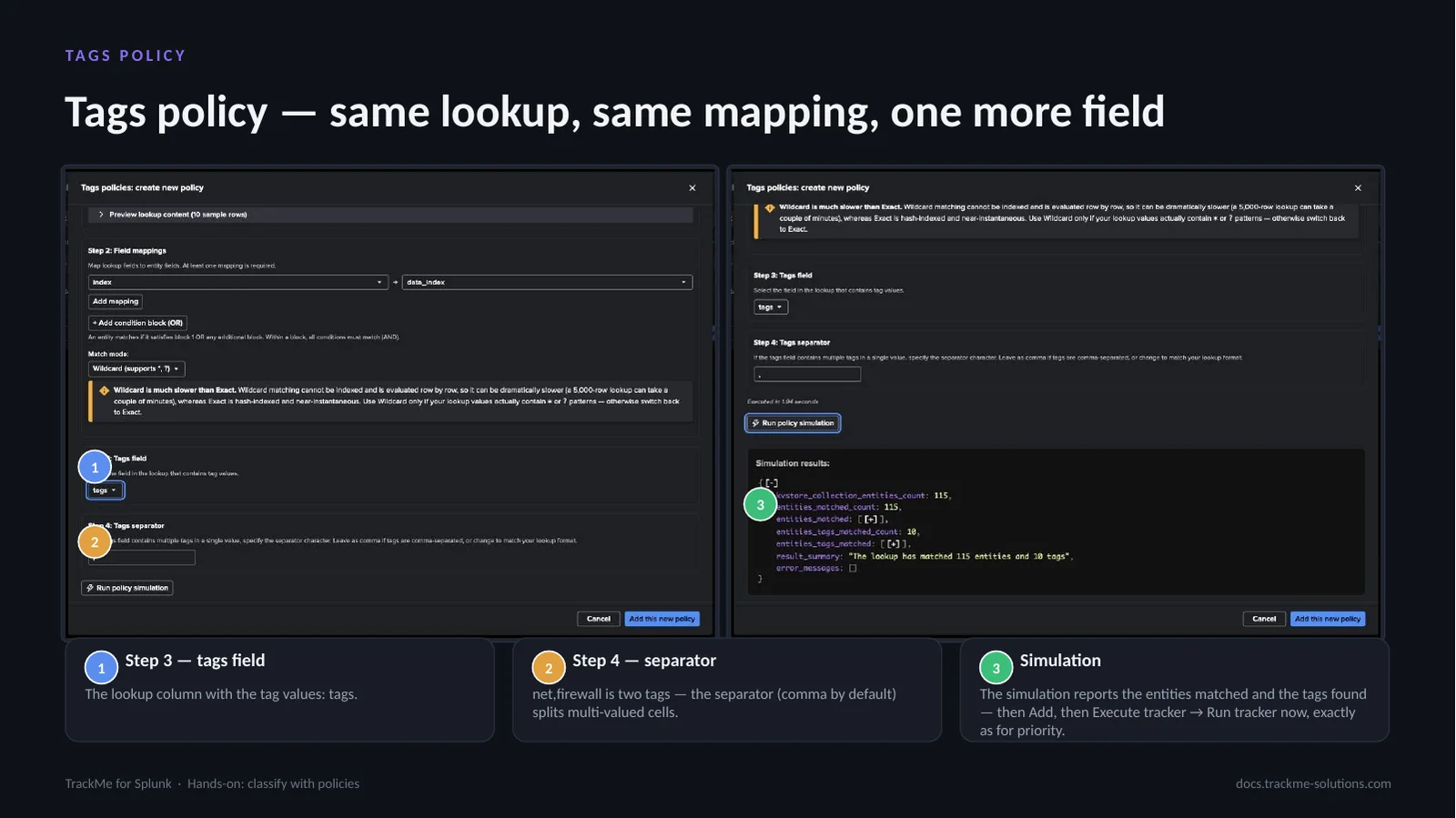Open the Wildcard match mode dropdown
Image resolution: width=1456 pixels, height=818 pixels.
[x=136, y=369]
